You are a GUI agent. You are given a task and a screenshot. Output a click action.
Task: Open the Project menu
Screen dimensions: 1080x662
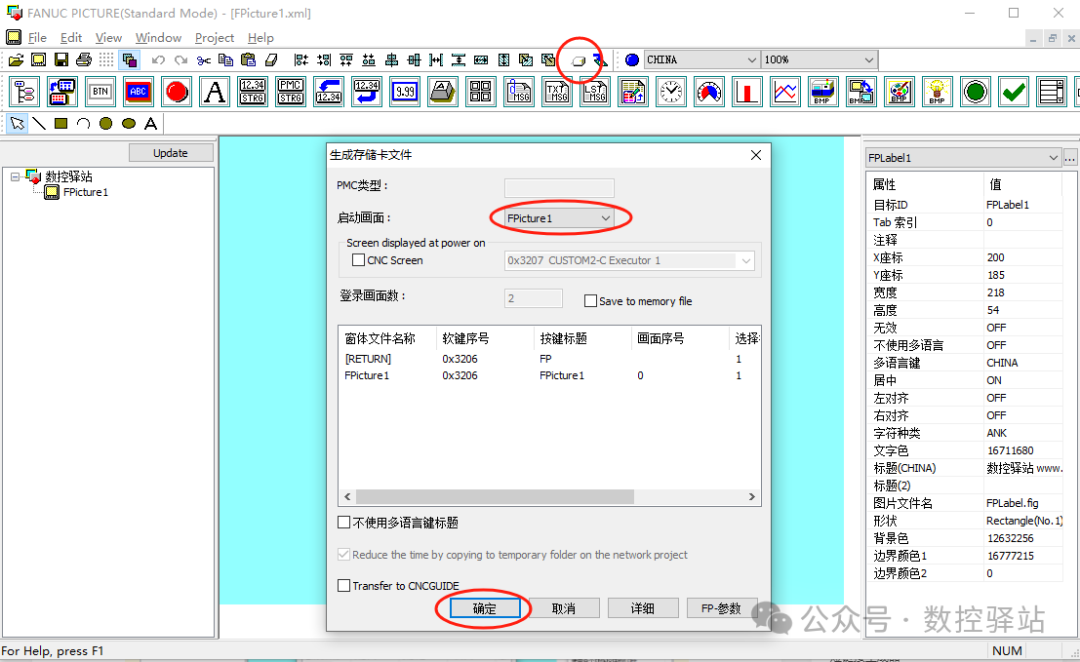coord(214,38)
